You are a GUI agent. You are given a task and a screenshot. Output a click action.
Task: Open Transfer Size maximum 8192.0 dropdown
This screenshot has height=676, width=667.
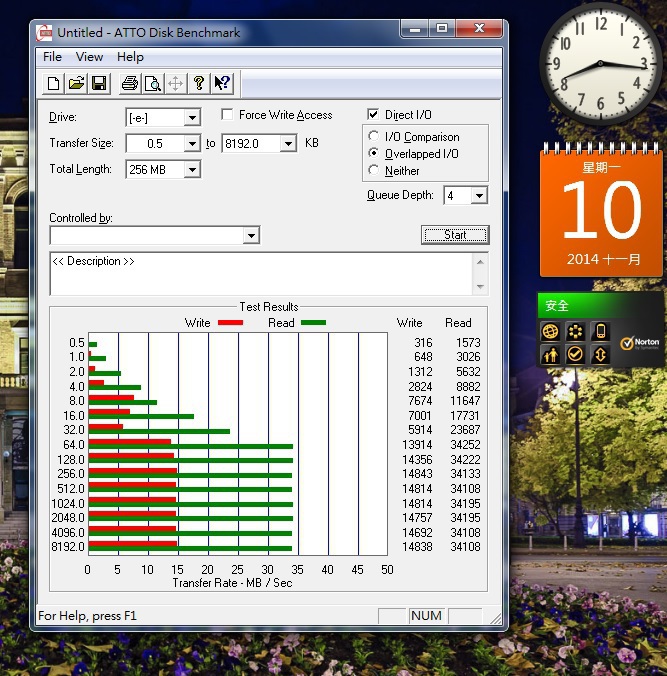point(288,143)
